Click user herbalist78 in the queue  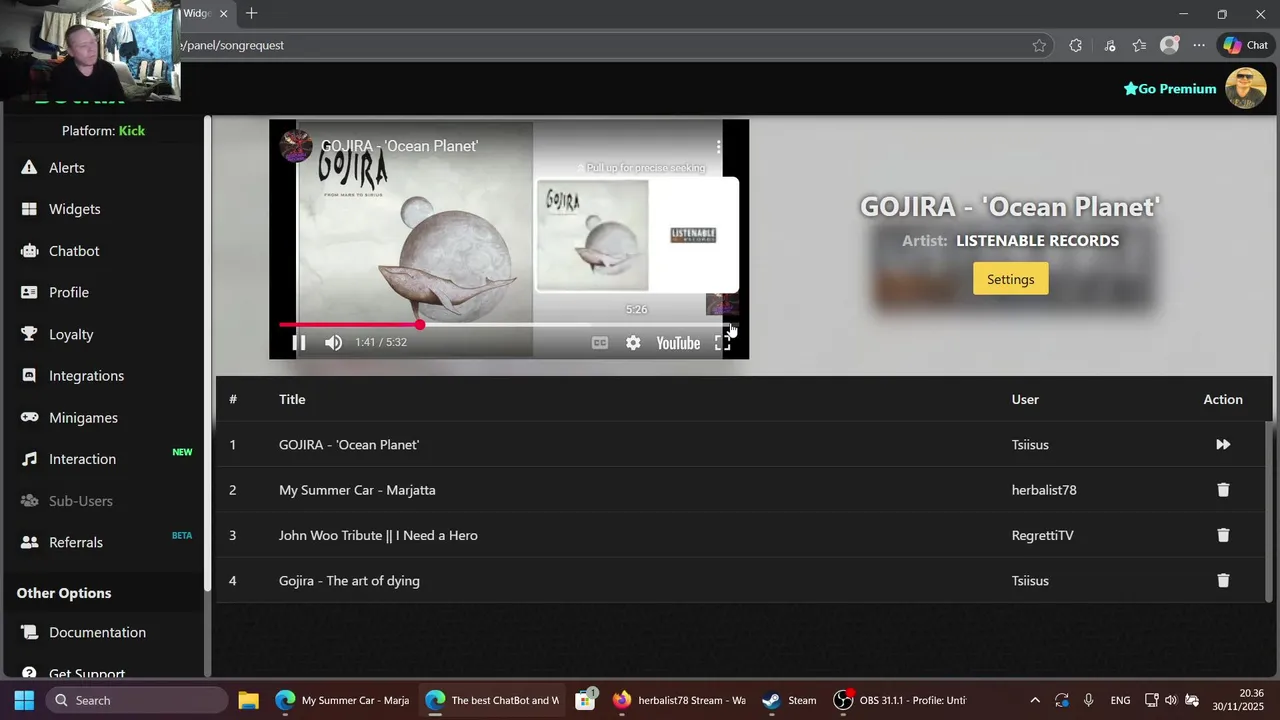[1044, 490]
